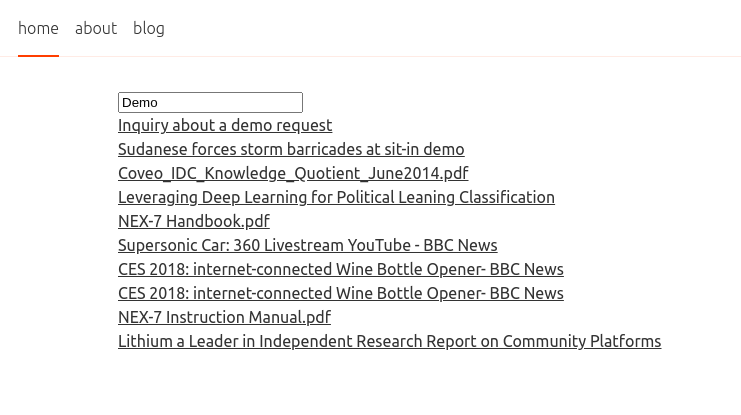Select the demo request inquiry result

[225, 125]
